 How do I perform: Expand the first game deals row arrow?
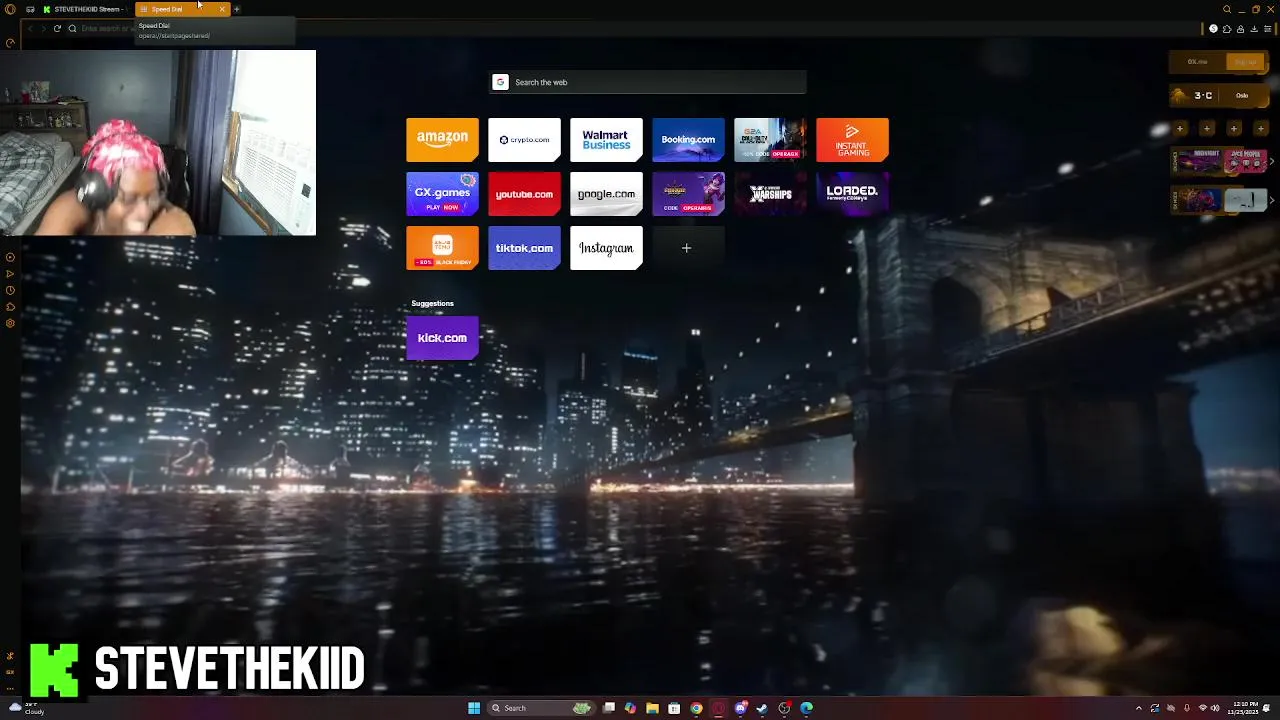click(x=1271, y=161)
